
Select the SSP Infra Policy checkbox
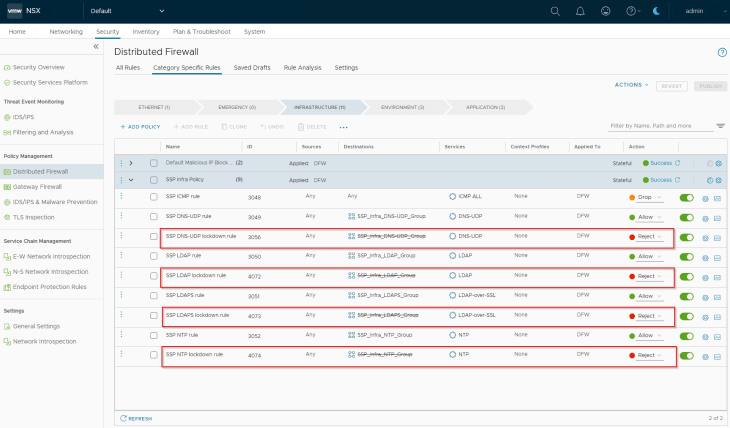point(153,180)
